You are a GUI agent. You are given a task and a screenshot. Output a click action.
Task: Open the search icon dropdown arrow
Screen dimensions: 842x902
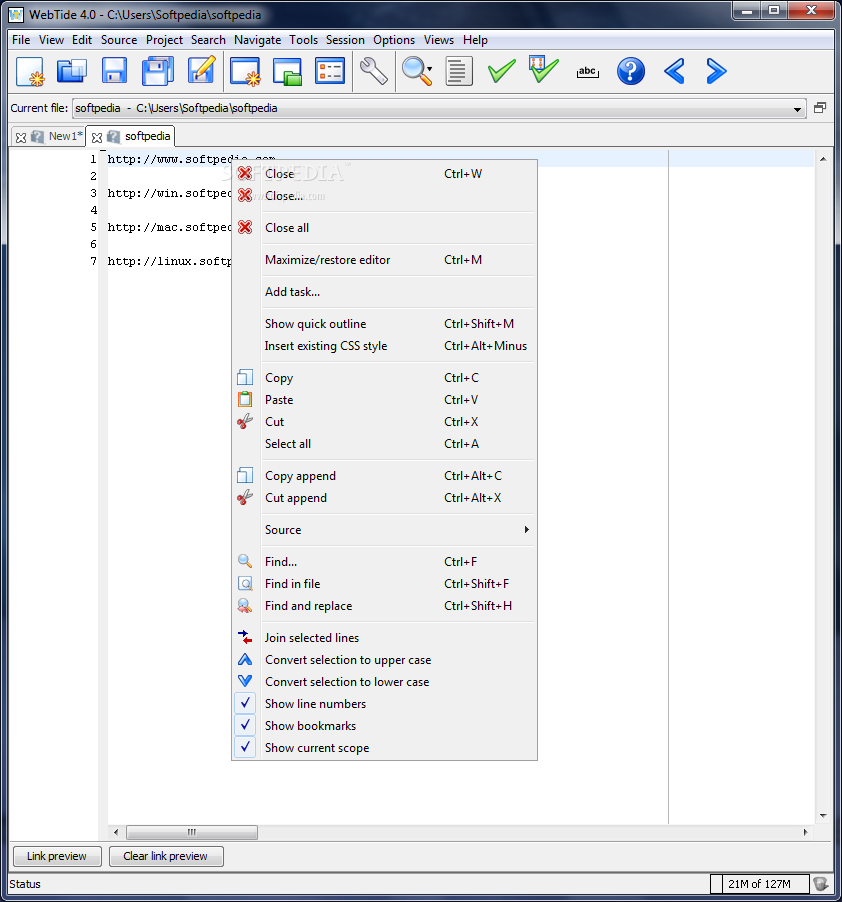[x=430, y=70]
